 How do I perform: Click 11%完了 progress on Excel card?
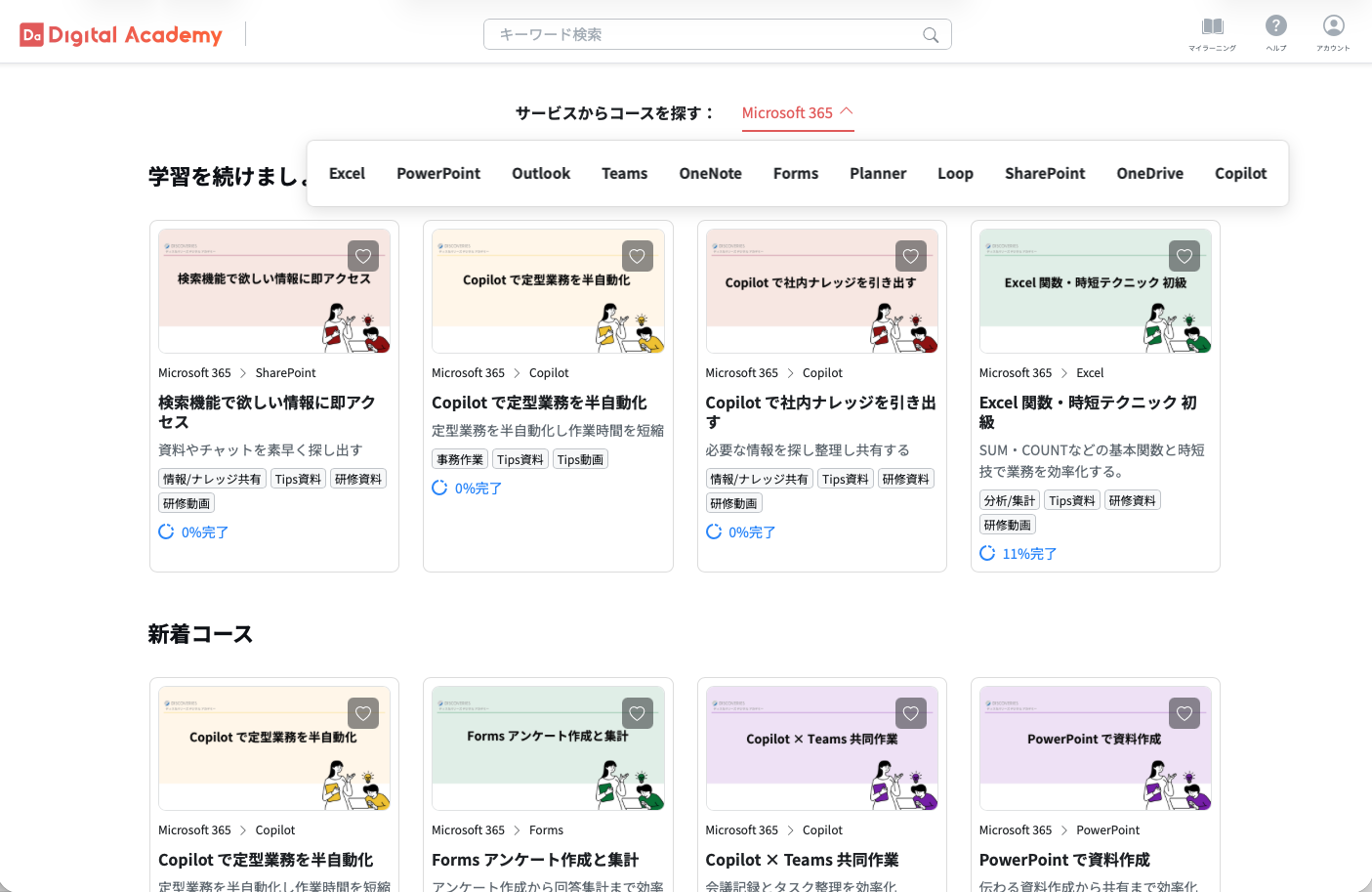(x=1019, y=554)
